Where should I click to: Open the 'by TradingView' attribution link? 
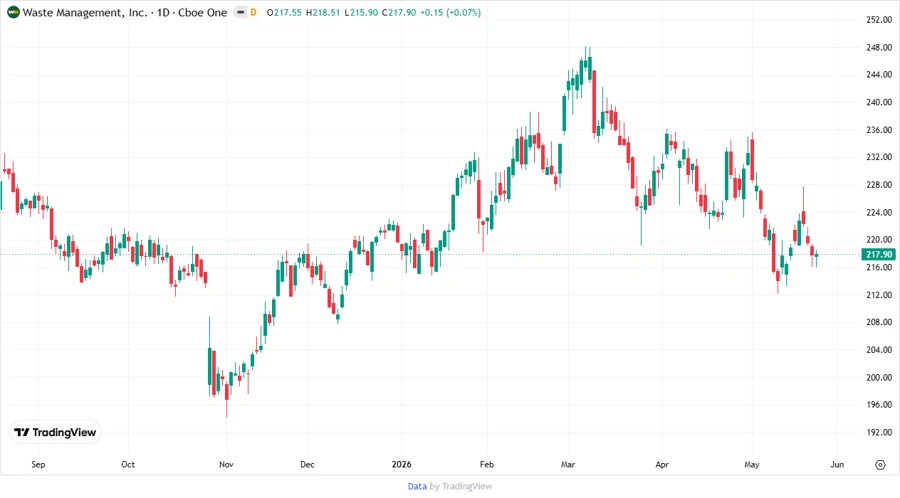(461, 487)
